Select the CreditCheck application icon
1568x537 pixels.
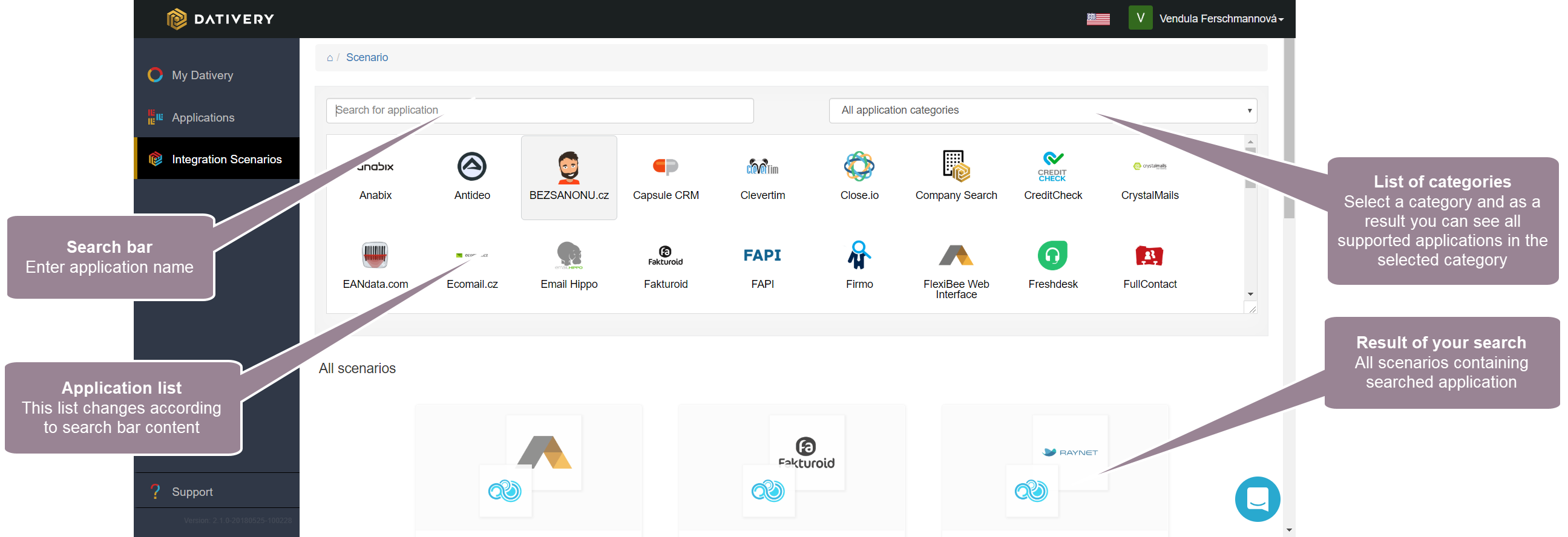tap(1052, 167)
